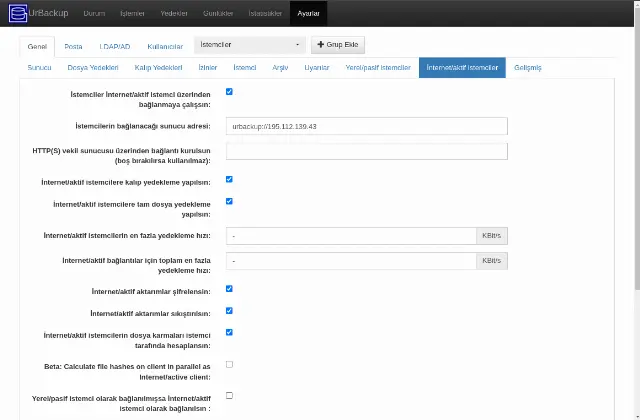Switch to the İstemci tab

pyautogui.click(x=245, y=68)
